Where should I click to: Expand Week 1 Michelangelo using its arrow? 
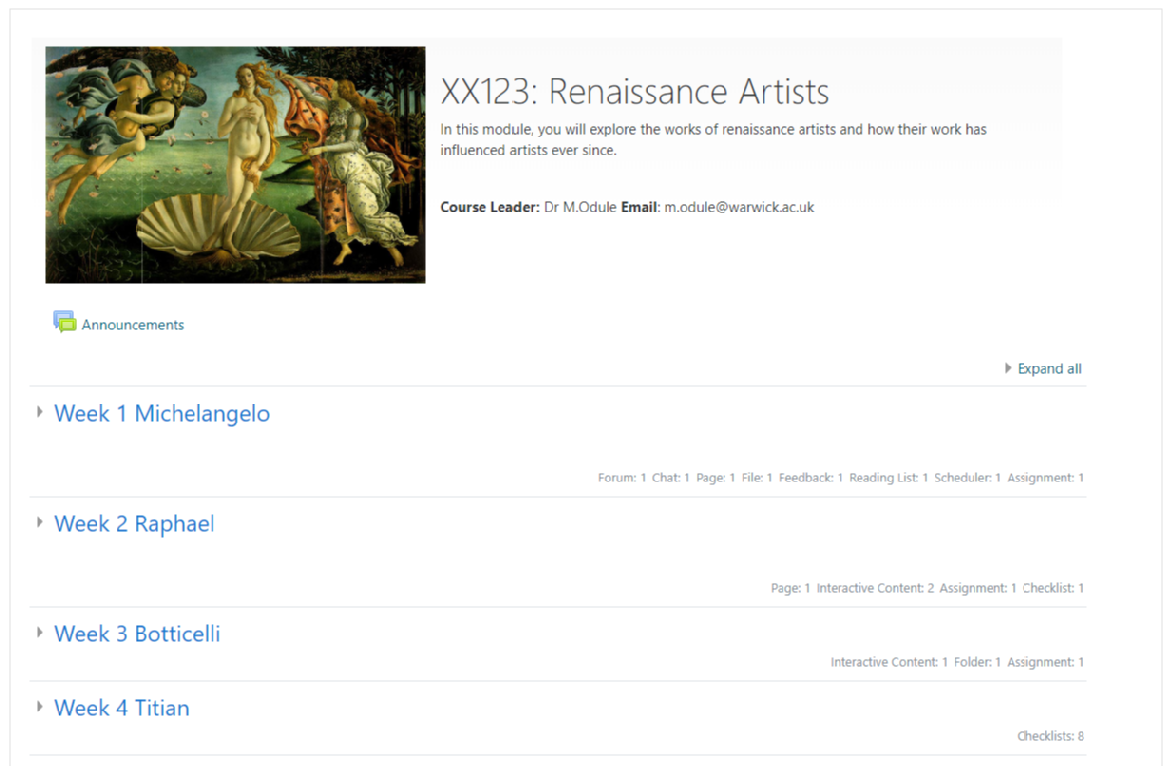[40, 412]
